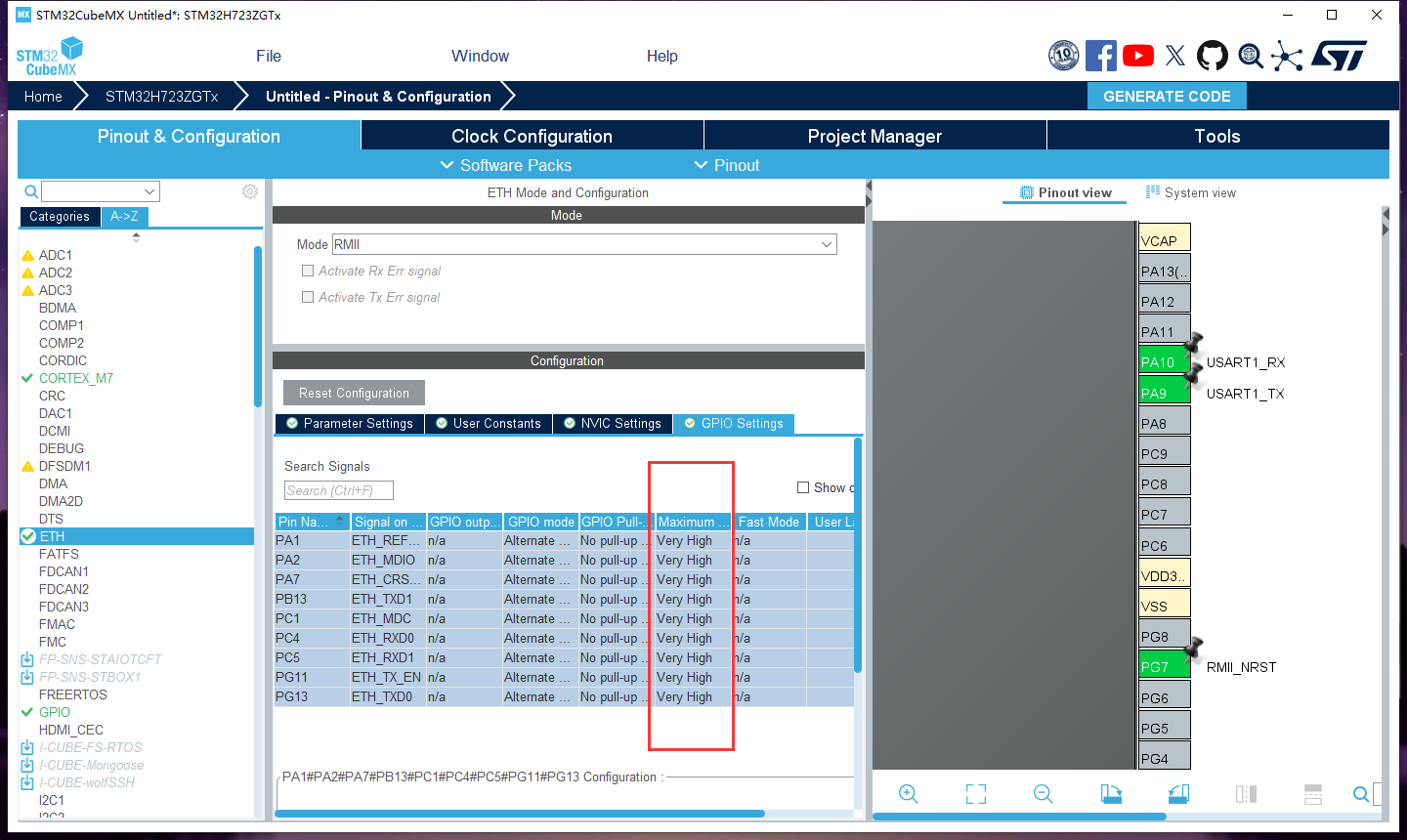Image resolution: width=1407 pixels, height=840 pixels.
Task: Click the STM32CubeMX logo
Action: [x=50, y=56]
